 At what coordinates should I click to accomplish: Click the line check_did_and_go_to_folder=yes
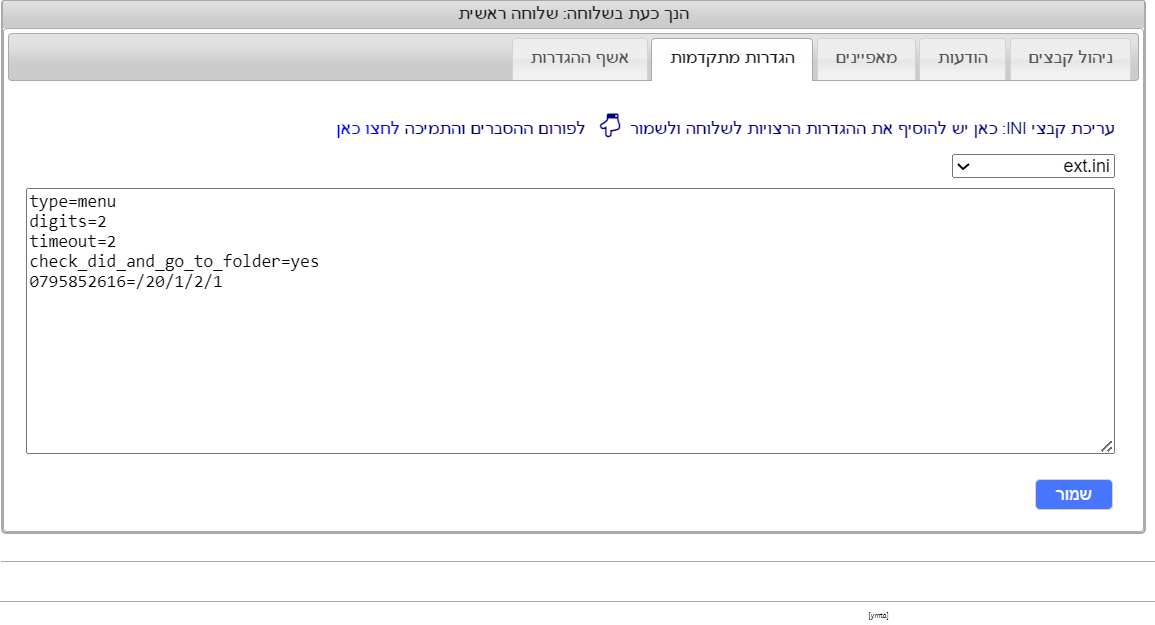click(174, 261)
